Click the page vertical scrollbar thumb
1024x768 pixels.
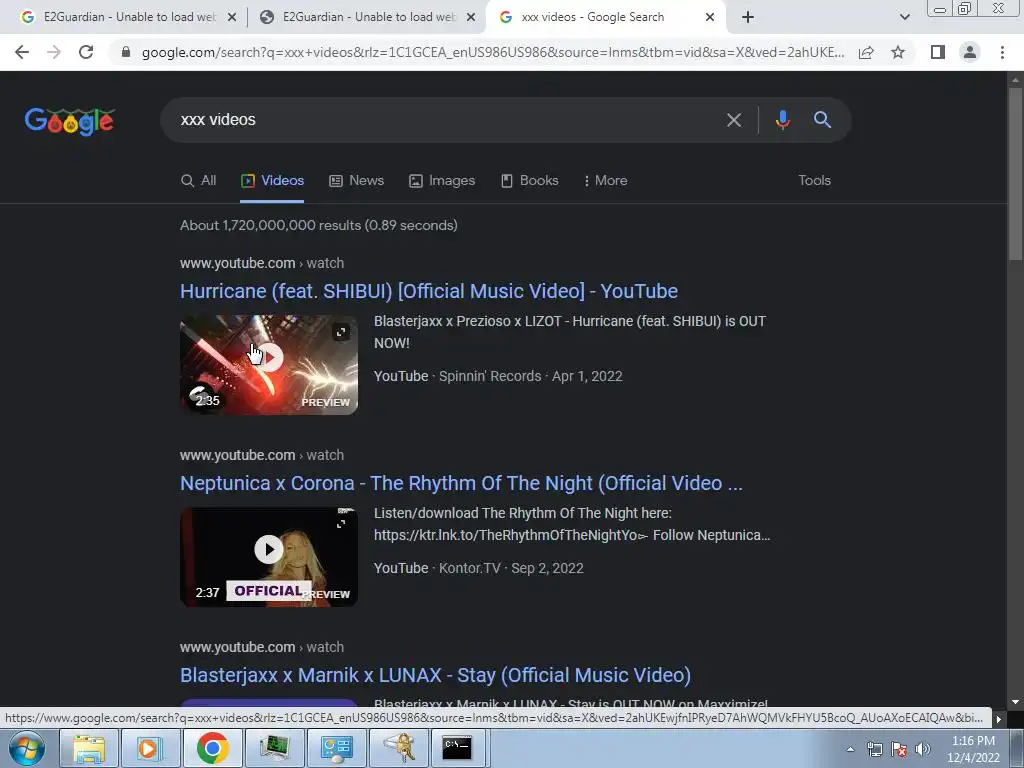pyautogui.click(x=1015, y=174)
